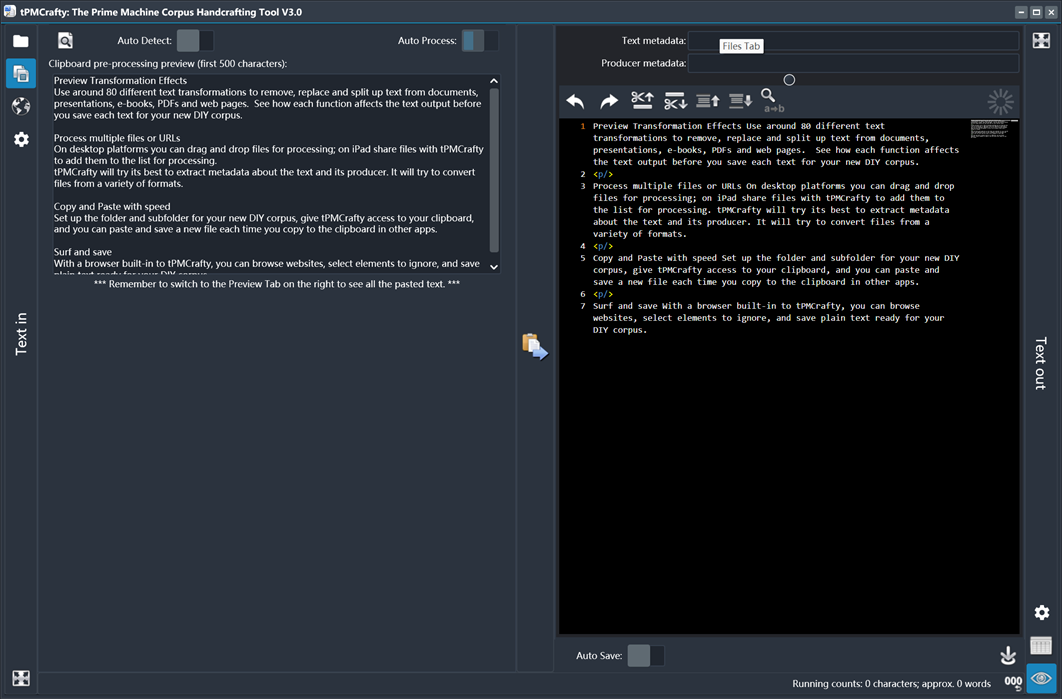Click the clipboard preview scroll down arrow
This screenshot has width=1062, height=699.
point(494,267)
